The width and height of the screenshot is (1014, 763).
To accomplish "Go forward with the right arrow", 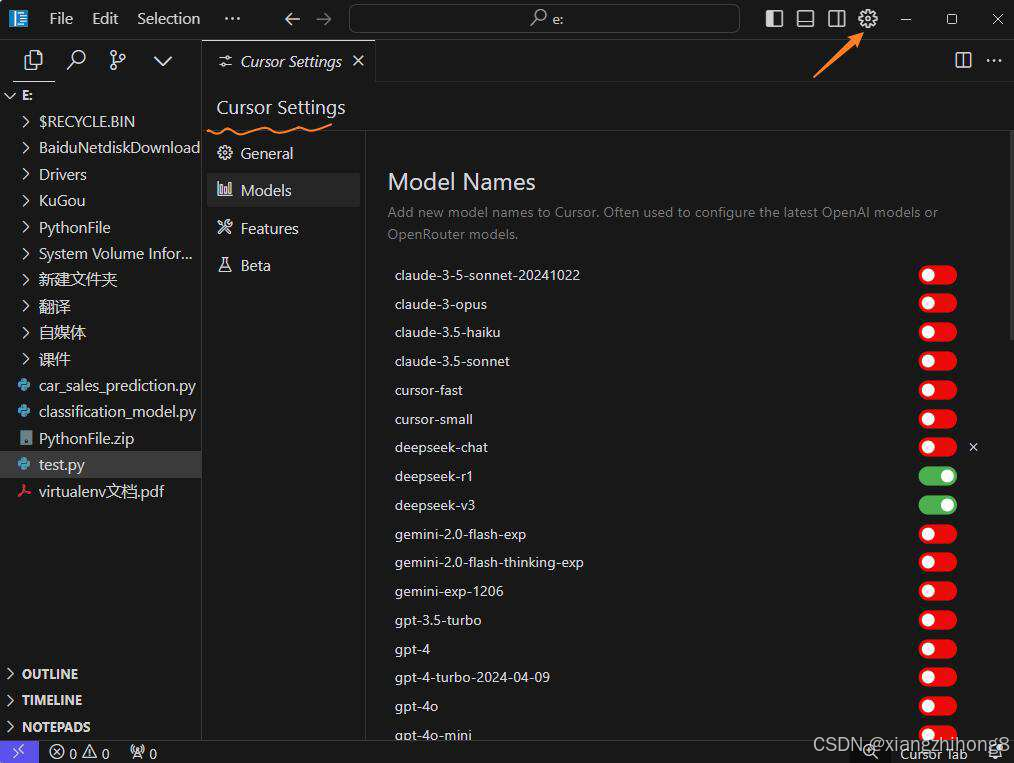I will pyautogui.click(x=324, y=19).
